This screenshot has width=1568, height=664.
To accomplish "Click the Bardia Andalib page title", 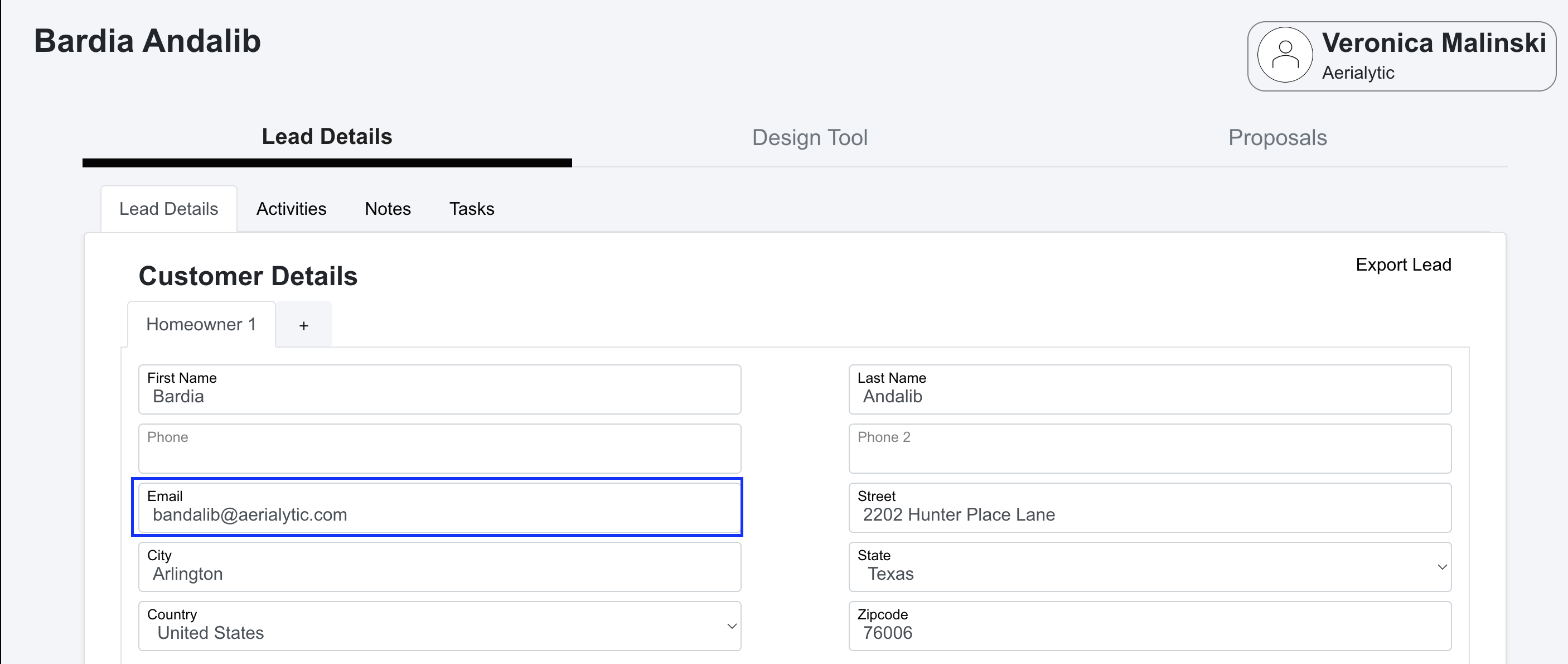I will pos(147,41).
